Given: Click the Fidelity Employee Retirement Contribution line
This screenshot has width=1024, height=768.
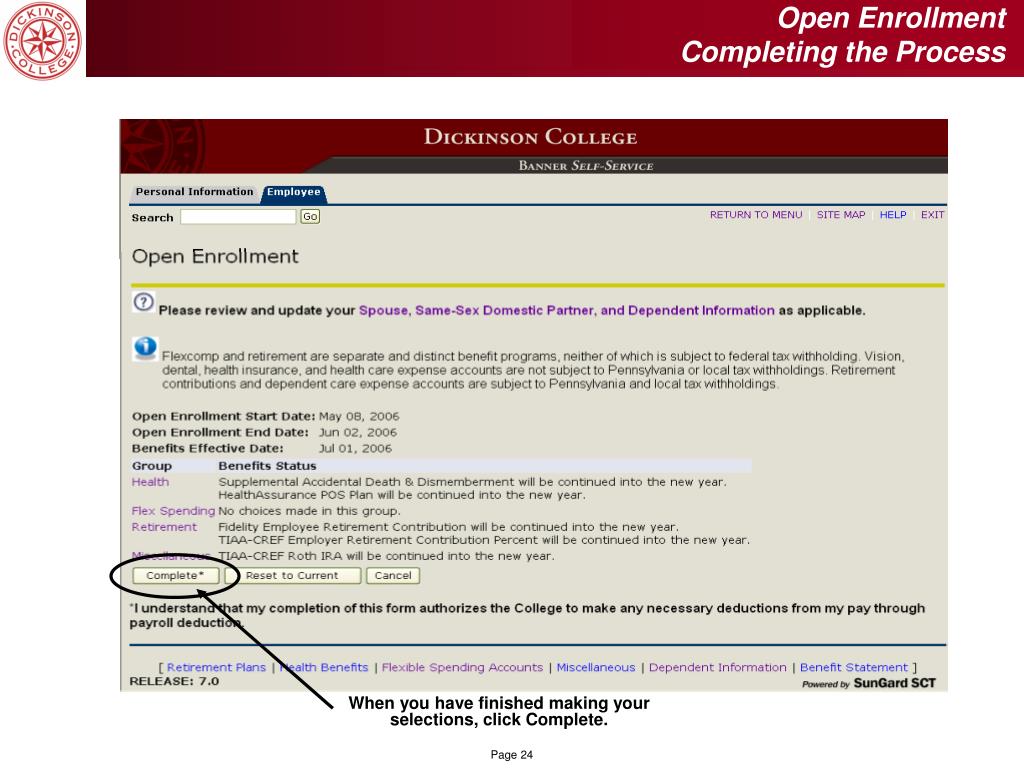Looking at the screenshot, I should coord(448,527).
